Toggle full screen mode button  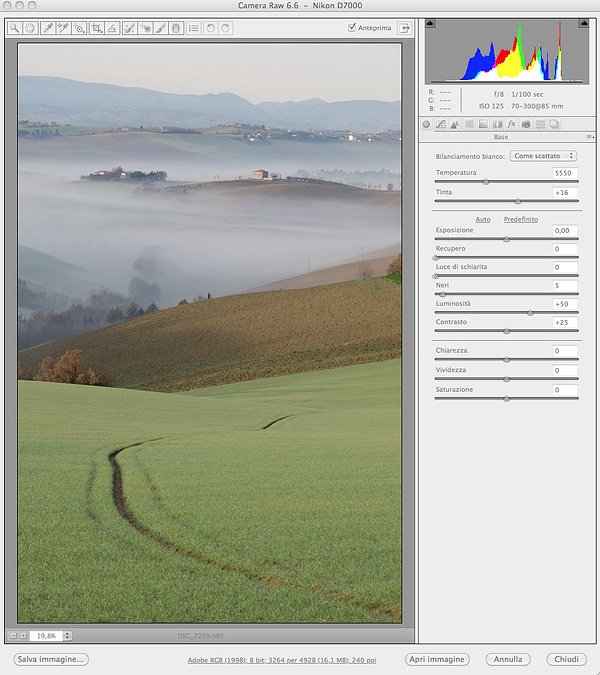click(x=404, y=28)
